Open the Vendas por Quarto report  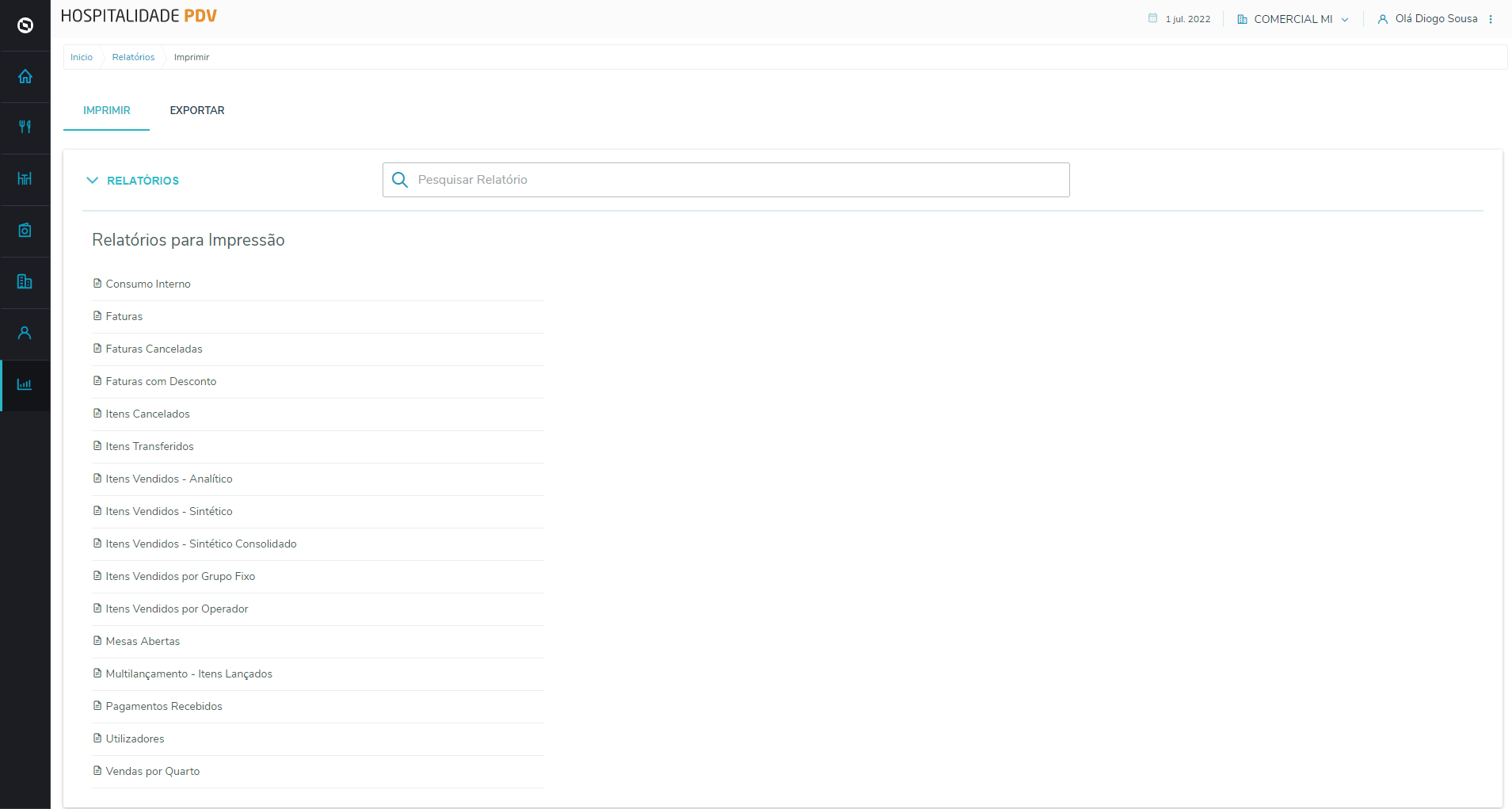[152, 771]
